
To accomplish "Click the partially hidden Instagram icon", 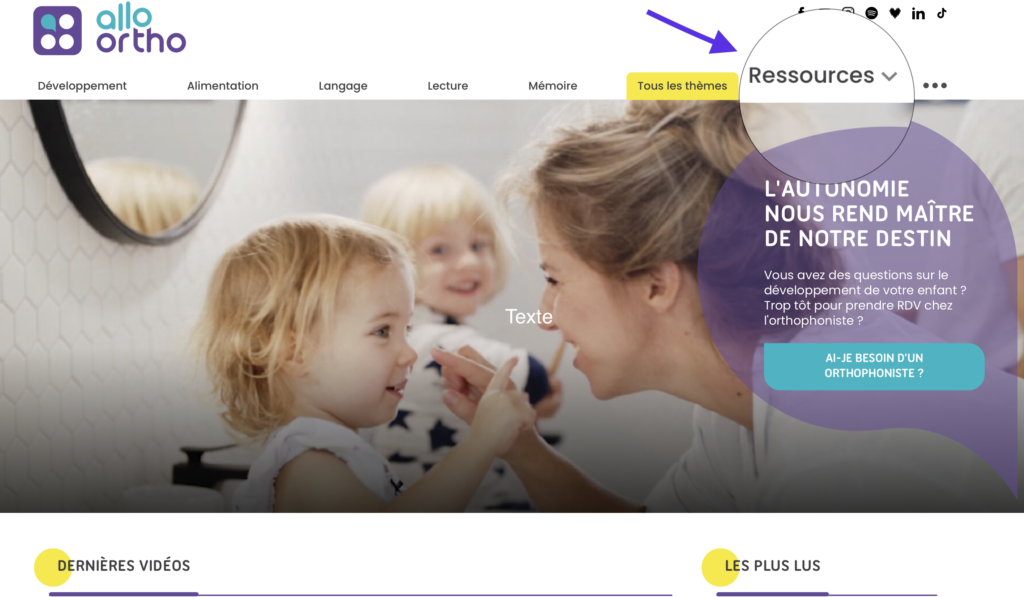I will [x=848, y=10].
